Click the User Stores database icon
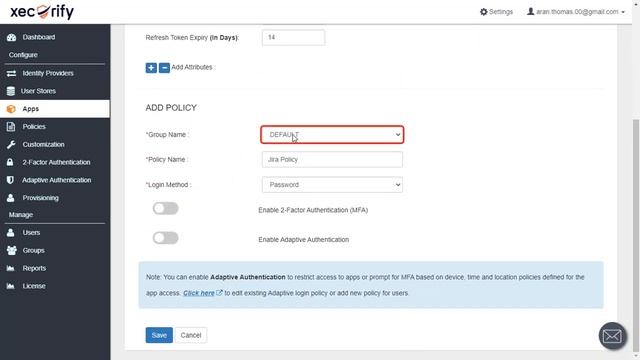 (11, 91)
